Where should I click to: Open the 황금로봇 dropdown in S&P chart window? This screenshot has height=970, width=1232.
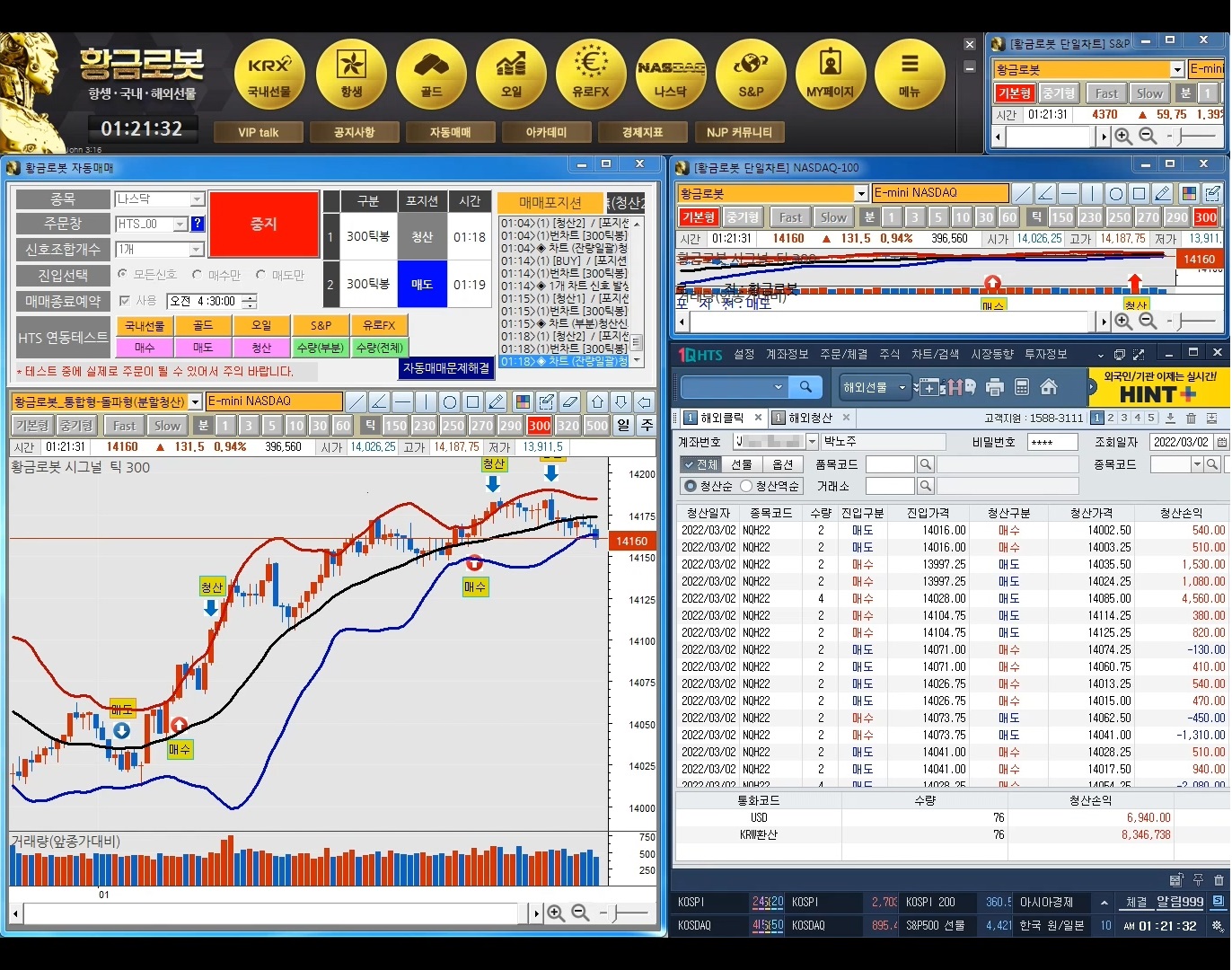coord(1177,69)
